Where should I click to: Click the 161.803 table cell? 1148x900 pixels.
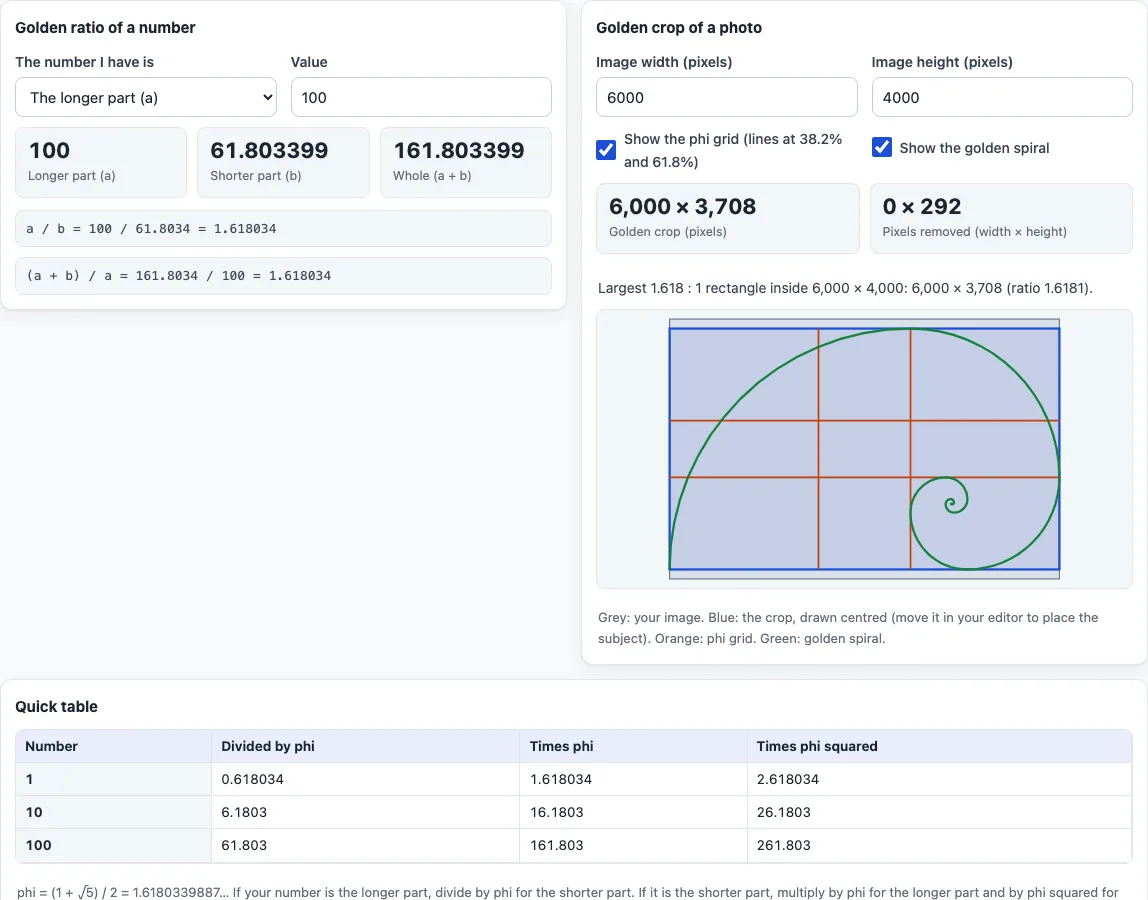(x=633, y=845)
